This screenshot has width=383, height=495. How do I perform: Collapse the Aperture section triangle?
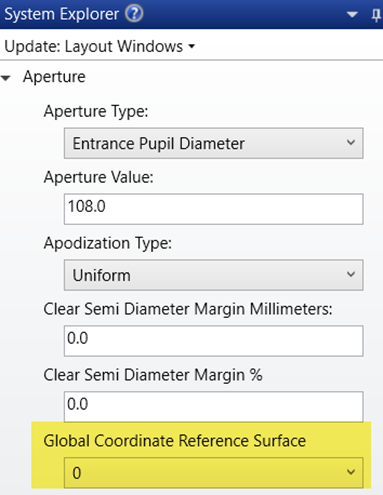click(x=6, y=78)
